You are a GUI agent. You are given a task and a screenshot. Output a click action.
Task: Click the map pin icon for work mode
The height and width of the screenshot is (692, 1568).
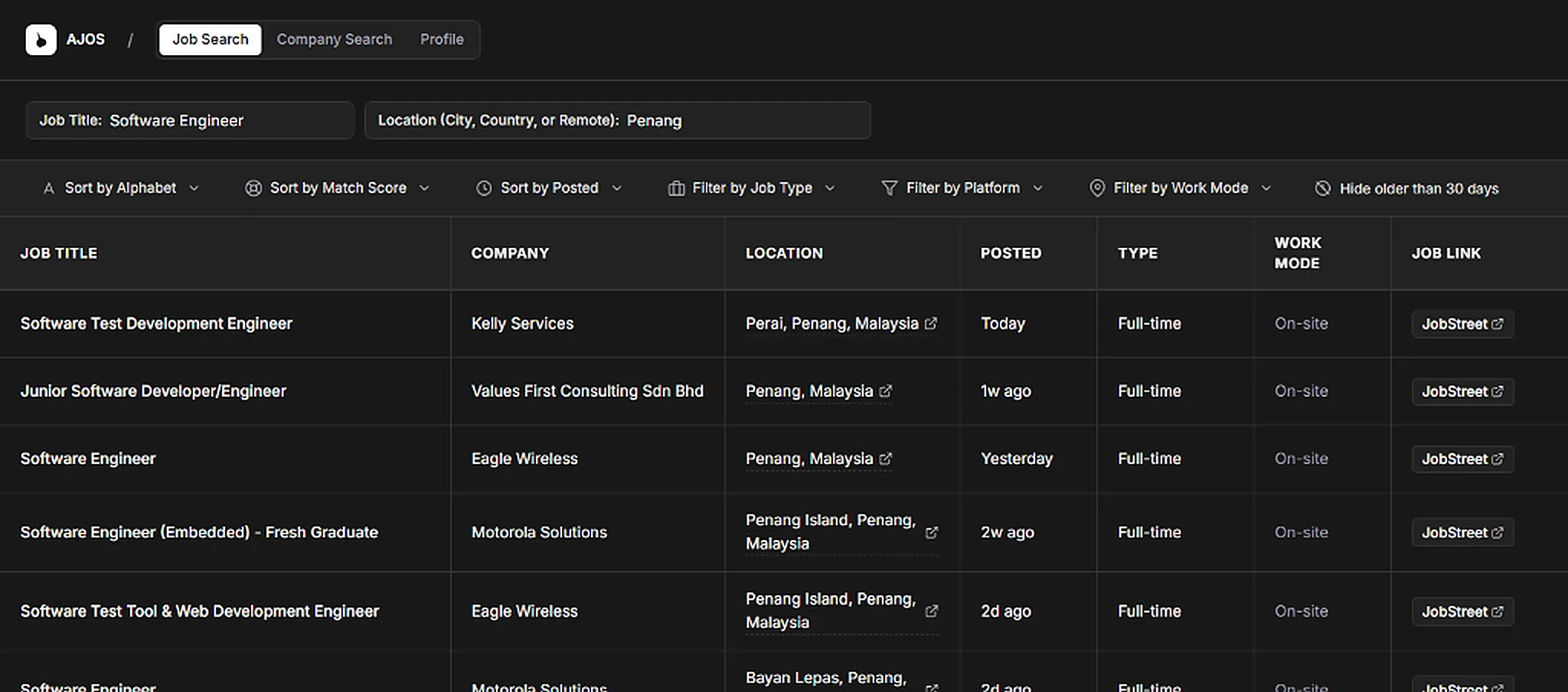[x=1097, y=188]
